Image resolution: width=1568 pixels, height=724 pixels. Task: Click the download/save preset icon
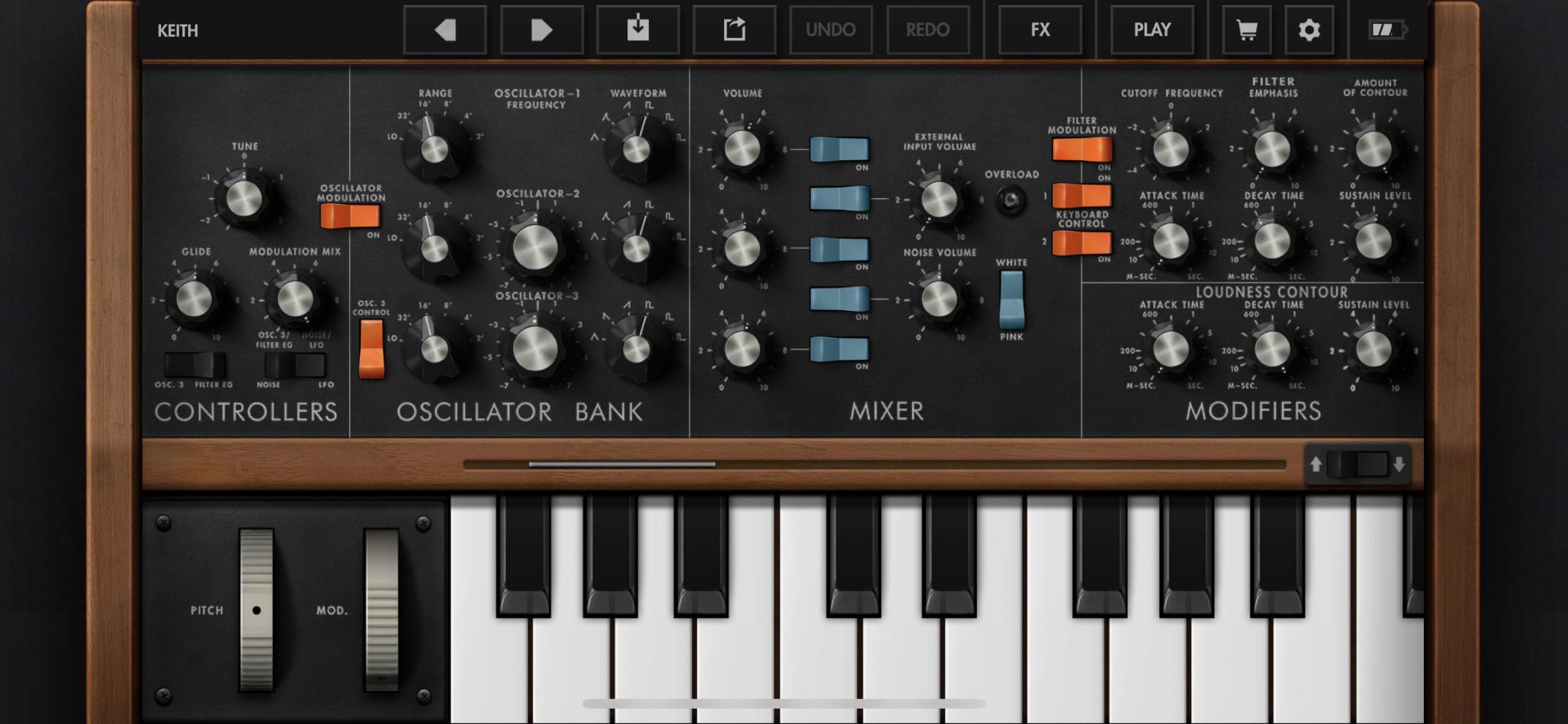click(638, 29)
